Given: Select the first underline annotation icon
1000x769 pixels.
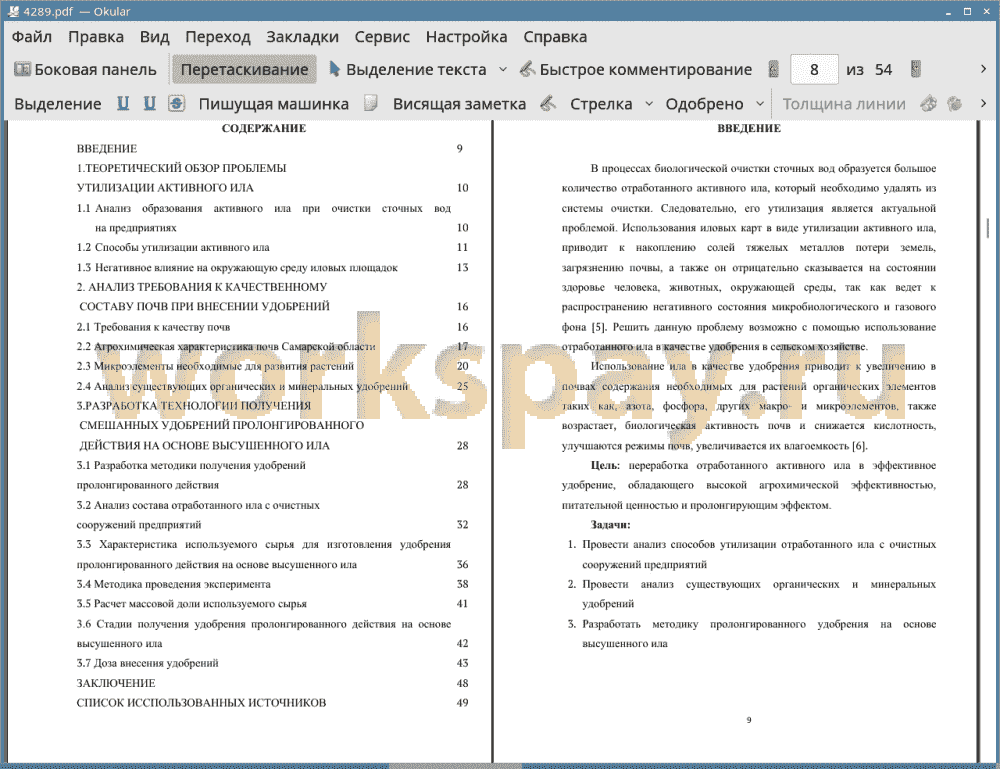Looking at the screenshot, I should (123, 103).
